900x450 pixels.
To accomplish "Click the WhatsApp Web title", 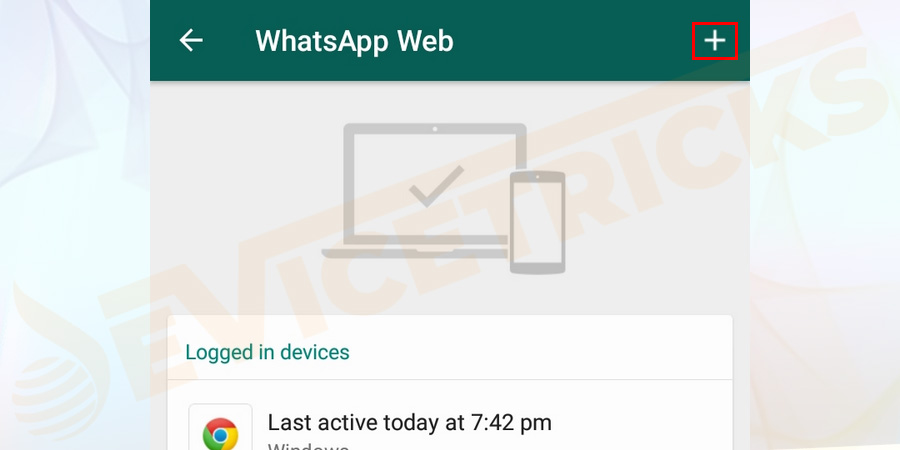I will 354,41.
